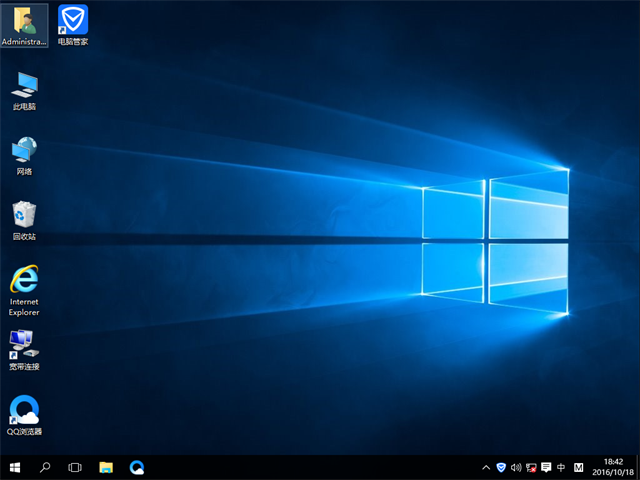This screenshot has width=640, height=480.
Task: Select the 宽带连接 broadband connection shortcut
Action: [24, 348]
